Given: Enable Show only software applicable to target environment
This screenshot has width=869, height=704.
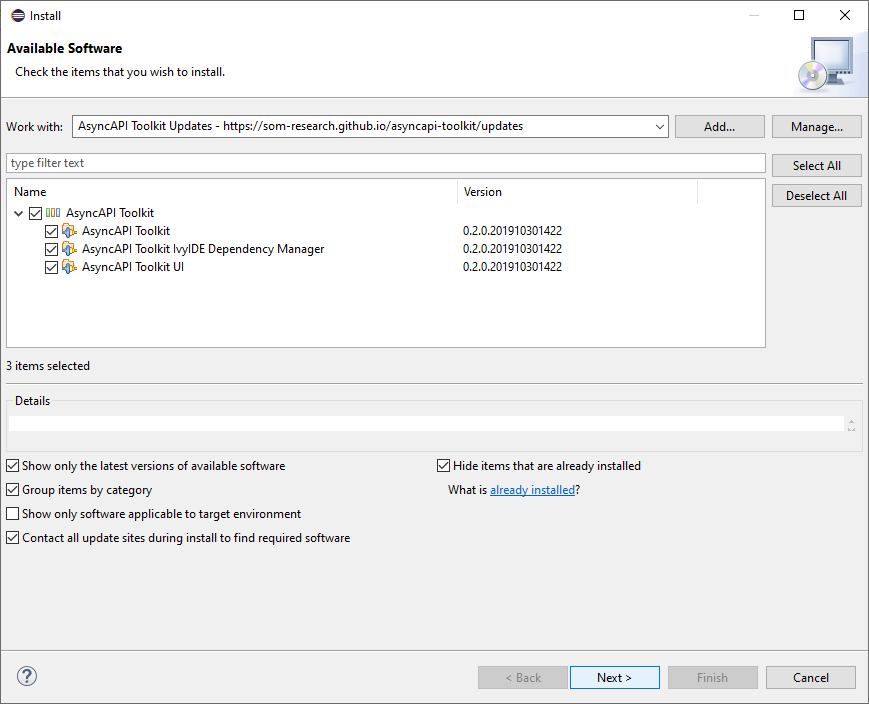Looking at the screenshot, I should [x=12, y=514].
